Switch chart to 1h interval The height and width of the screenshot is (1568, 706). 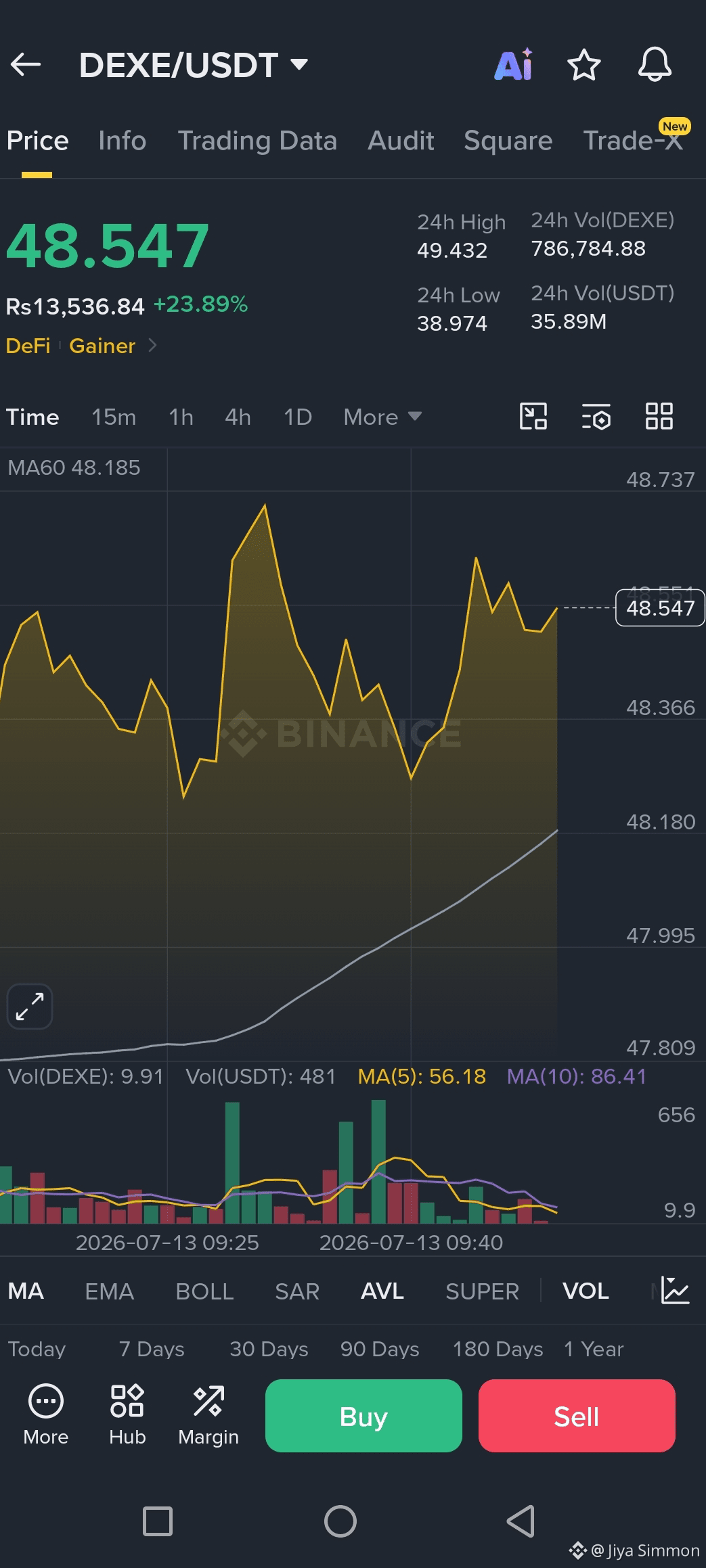click(x=181, y=417)
